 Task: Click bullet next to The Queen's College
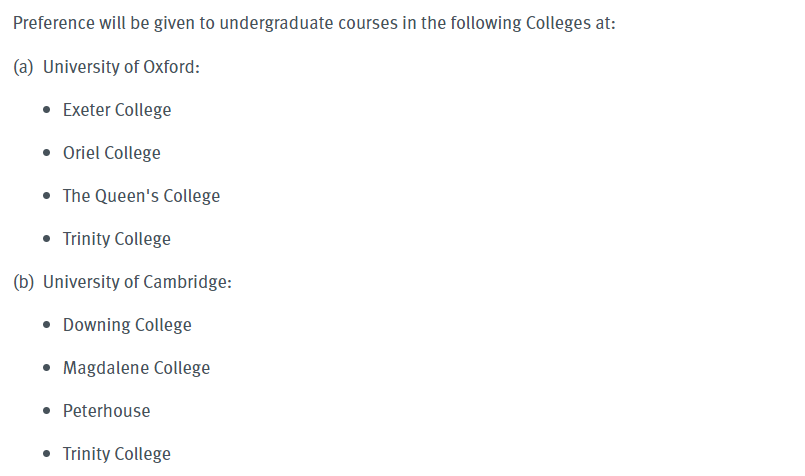click(47, 196)
